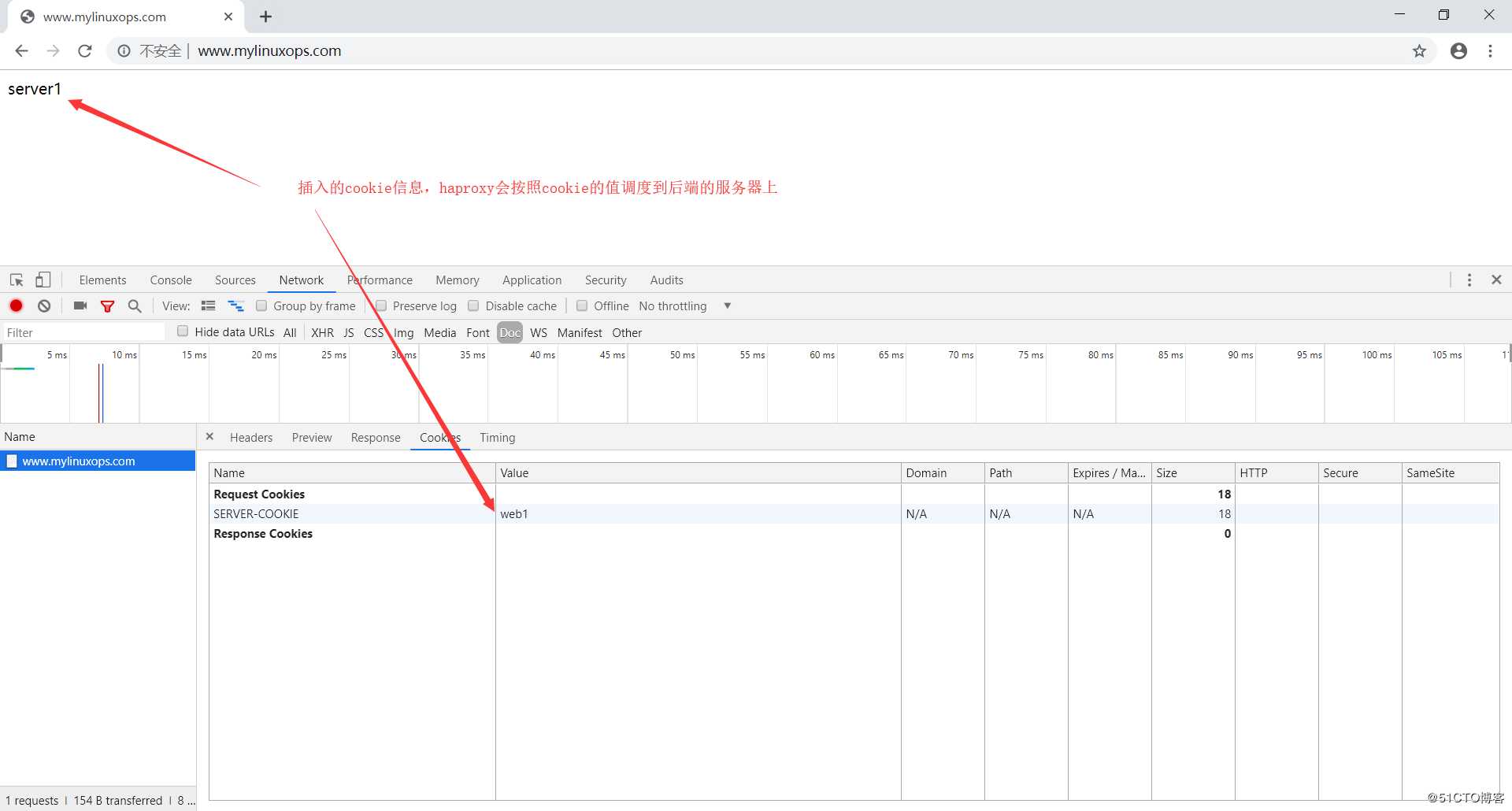The image size is (1512, 811).
Task: Show the Timing detail tab
Action: [x=498, y=438]
